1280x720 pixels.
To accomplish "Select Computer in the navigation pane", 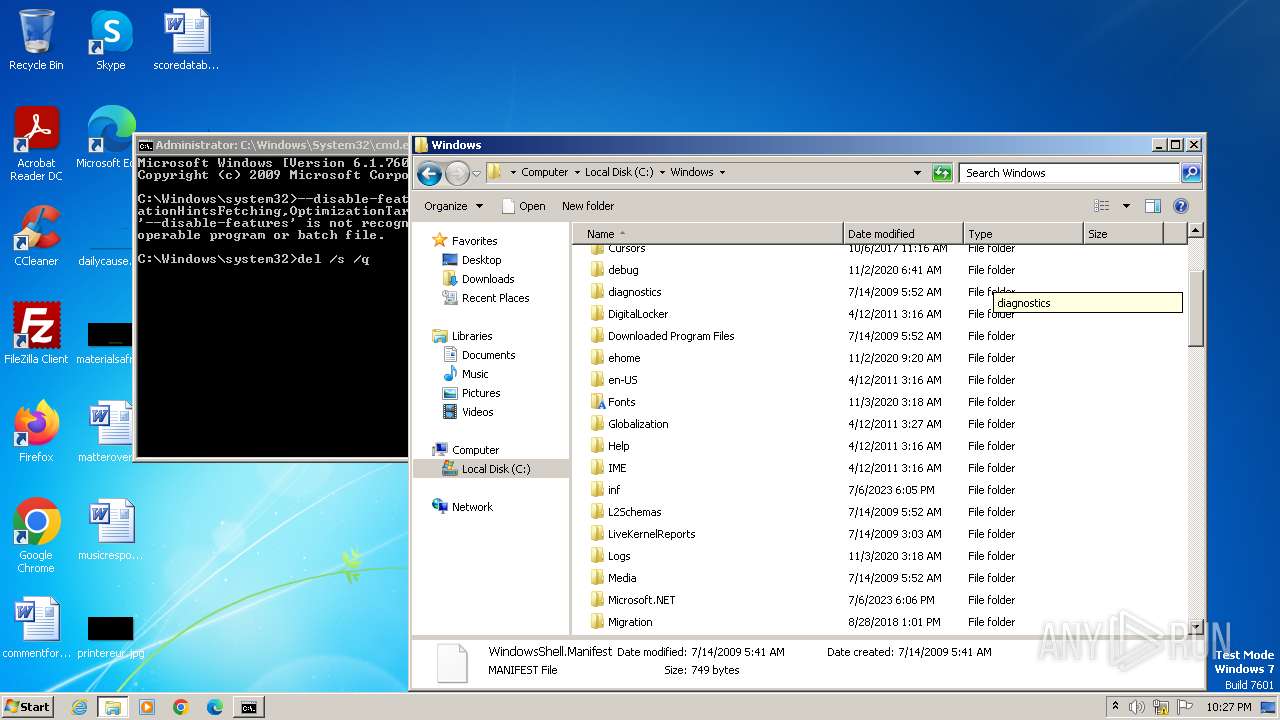I will click(x=475, y=450).
